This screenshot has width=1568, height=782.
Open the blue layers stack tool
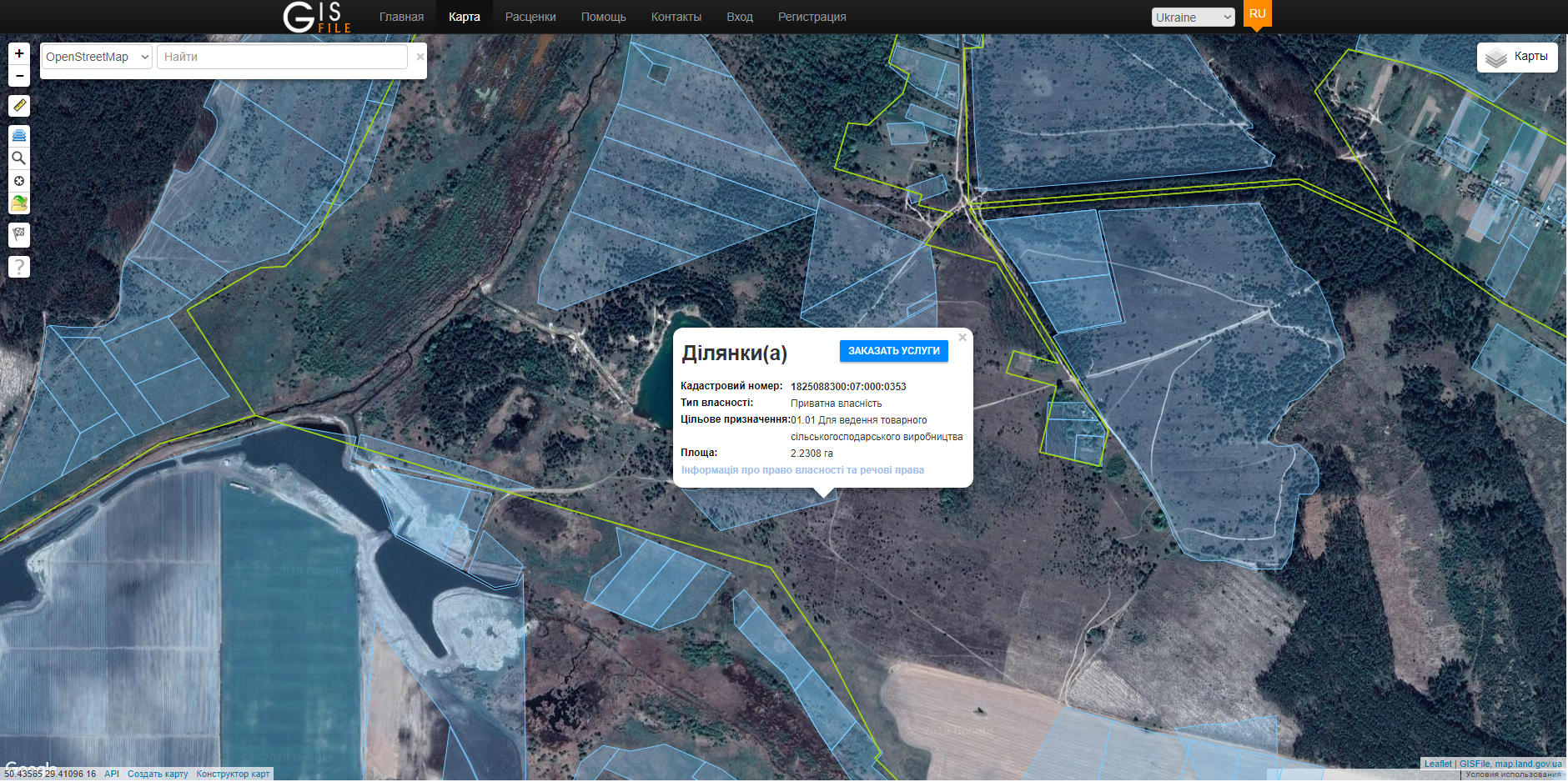[19, 135]
